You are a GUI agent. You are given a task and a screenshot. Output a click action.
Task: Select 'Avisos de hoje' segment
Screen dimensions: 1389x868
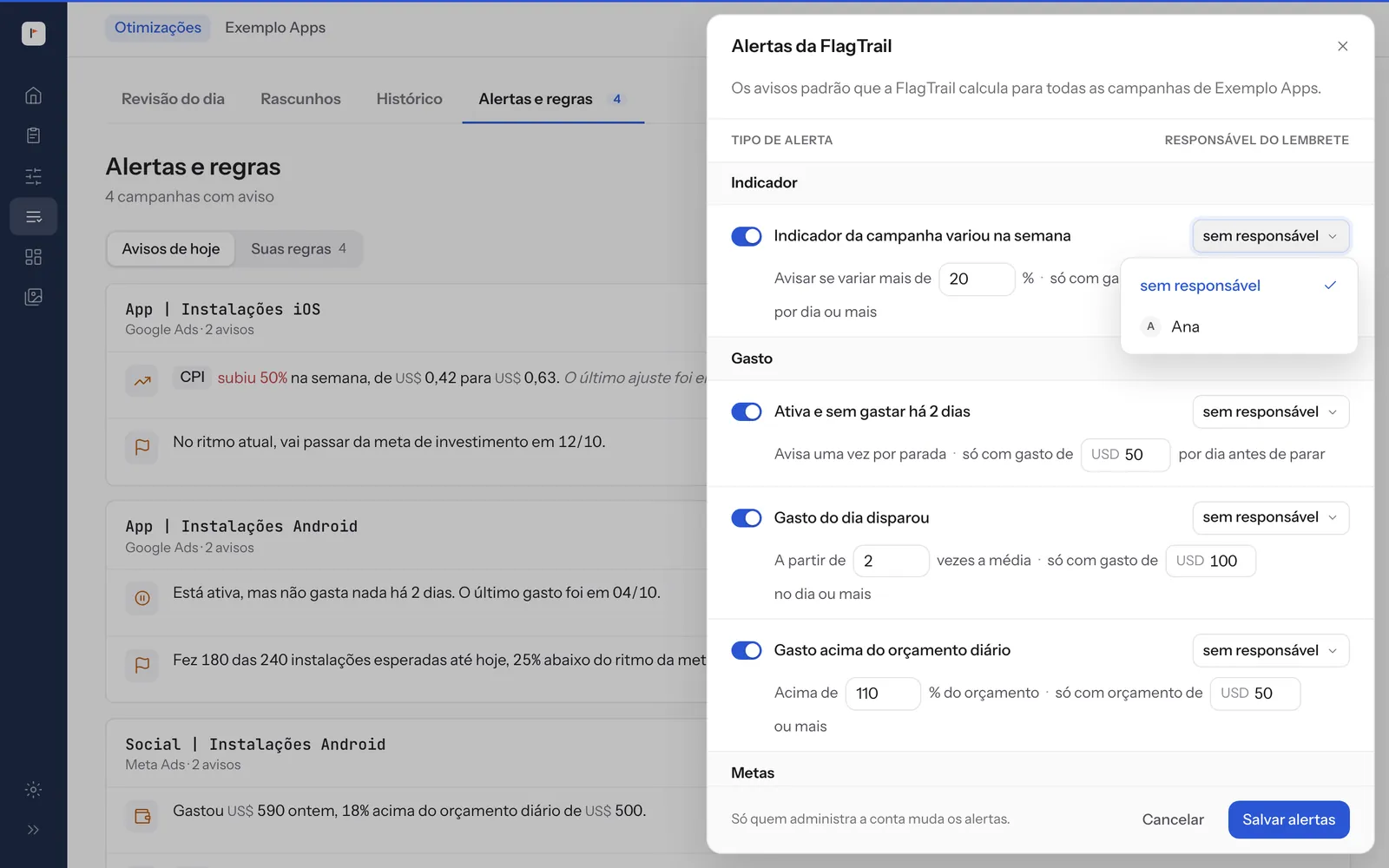click(171, 249)
